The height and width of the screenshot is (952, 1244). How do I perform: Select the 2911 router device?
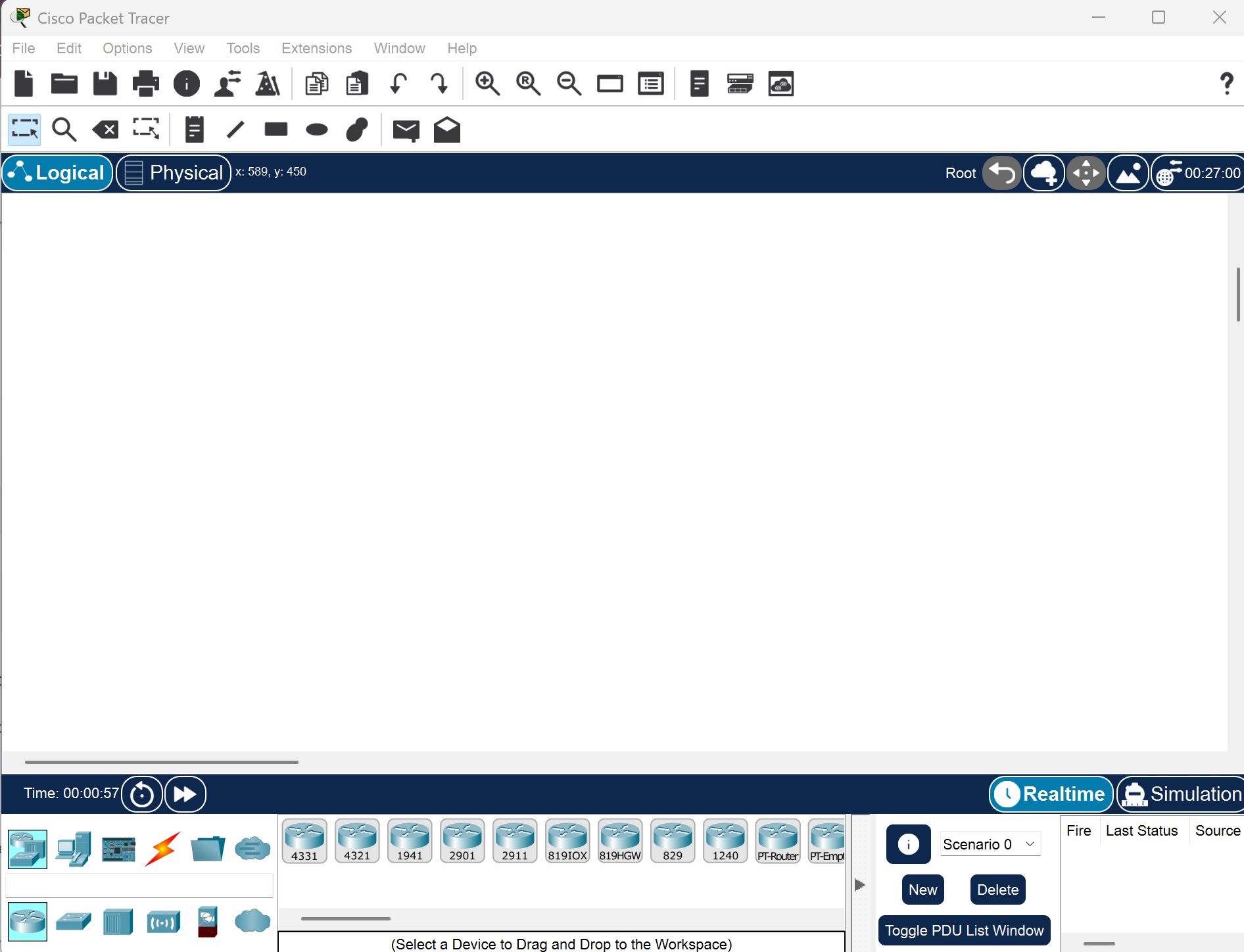point(515,841)
